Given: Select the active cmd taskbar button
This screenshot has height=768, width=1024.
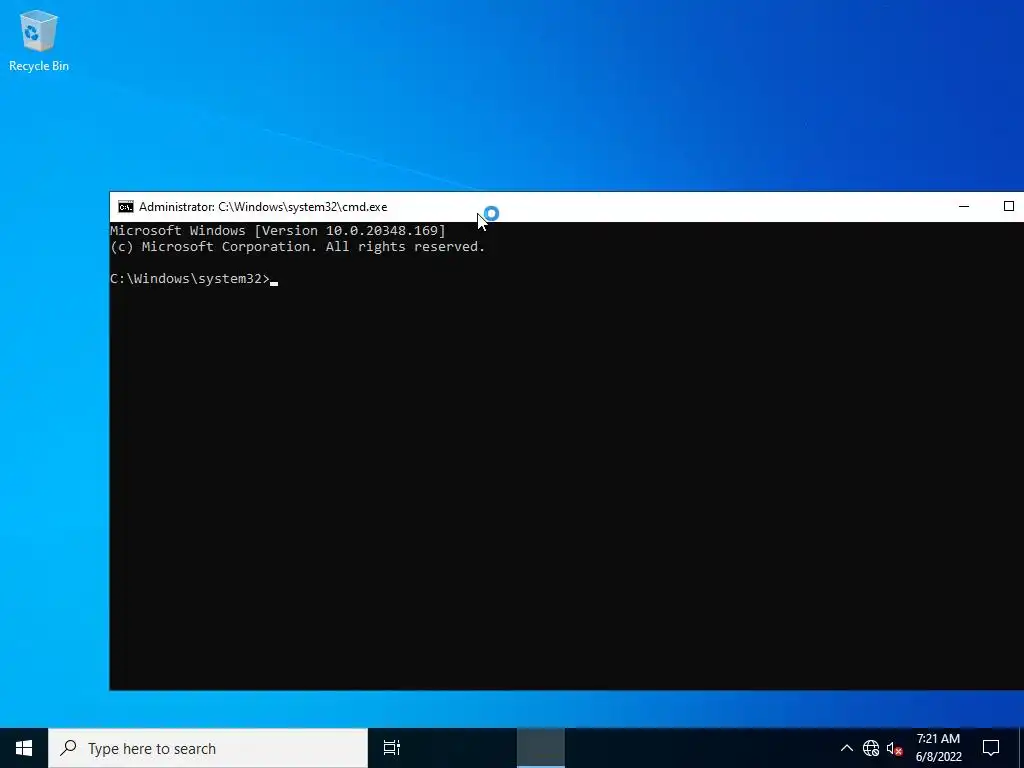Looking at the screenshot, I should pyautogui.click(x=541, y=748).
